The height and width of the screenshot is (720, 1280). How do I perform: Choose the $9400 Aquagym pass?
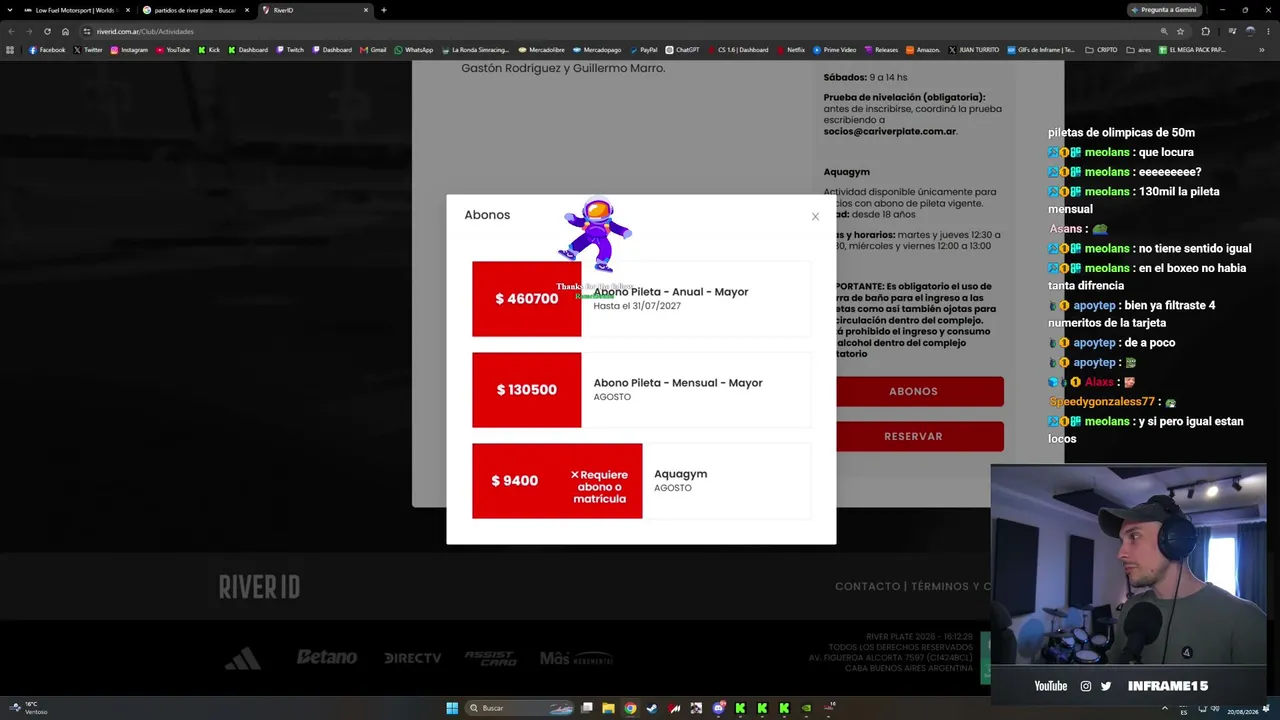tap(641, 481)
